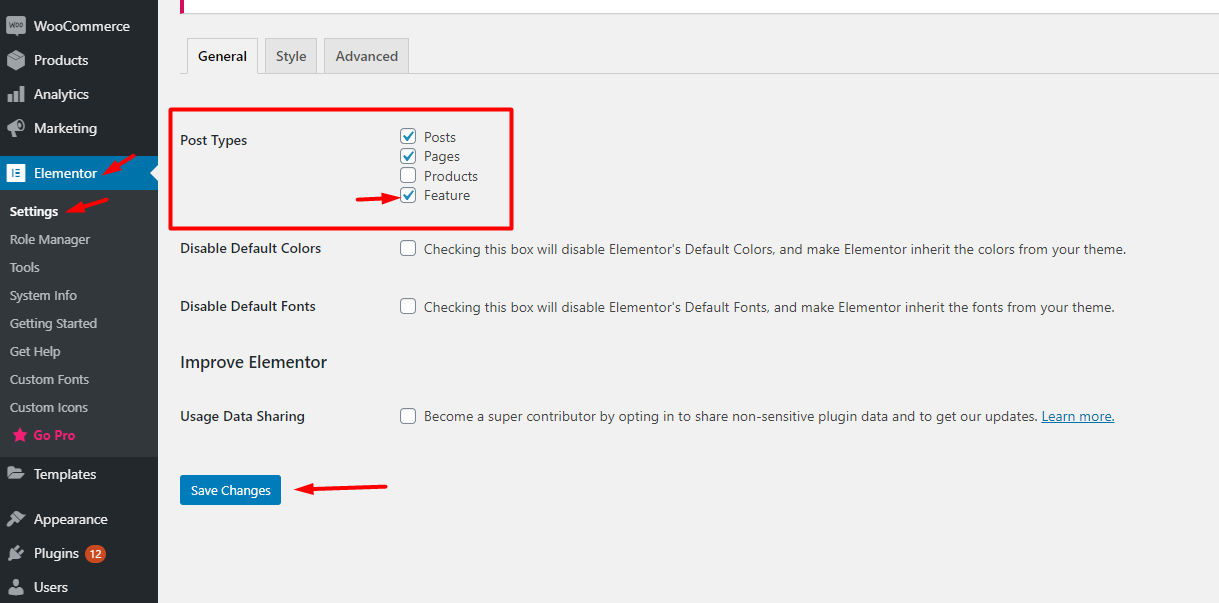The height and width of the screenshot is (603, 1219).
Task: Open the Role Manager submenu
Action: point(50,239)
